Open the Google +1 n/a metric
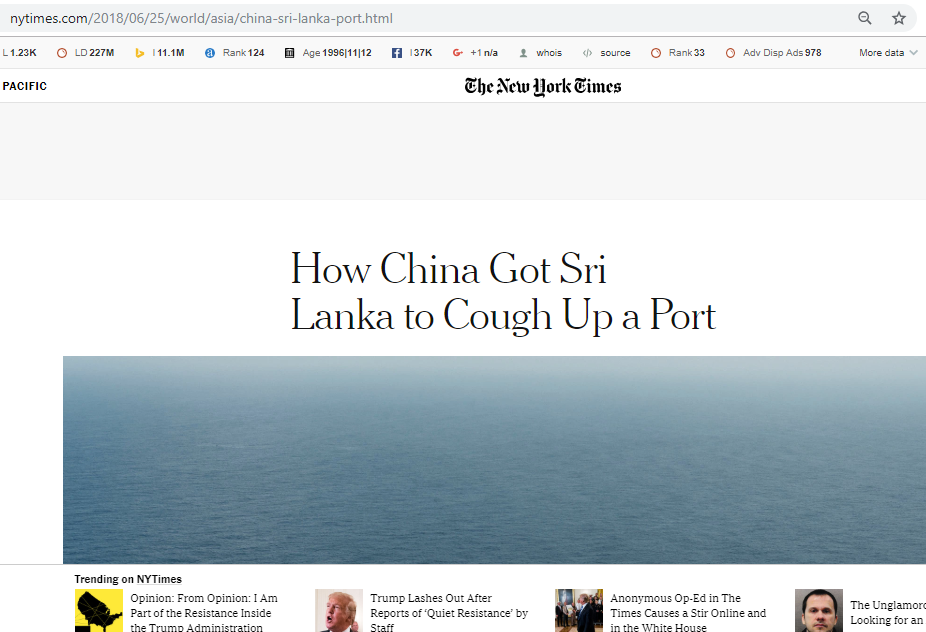926x632 pixels. pos(475,53)
